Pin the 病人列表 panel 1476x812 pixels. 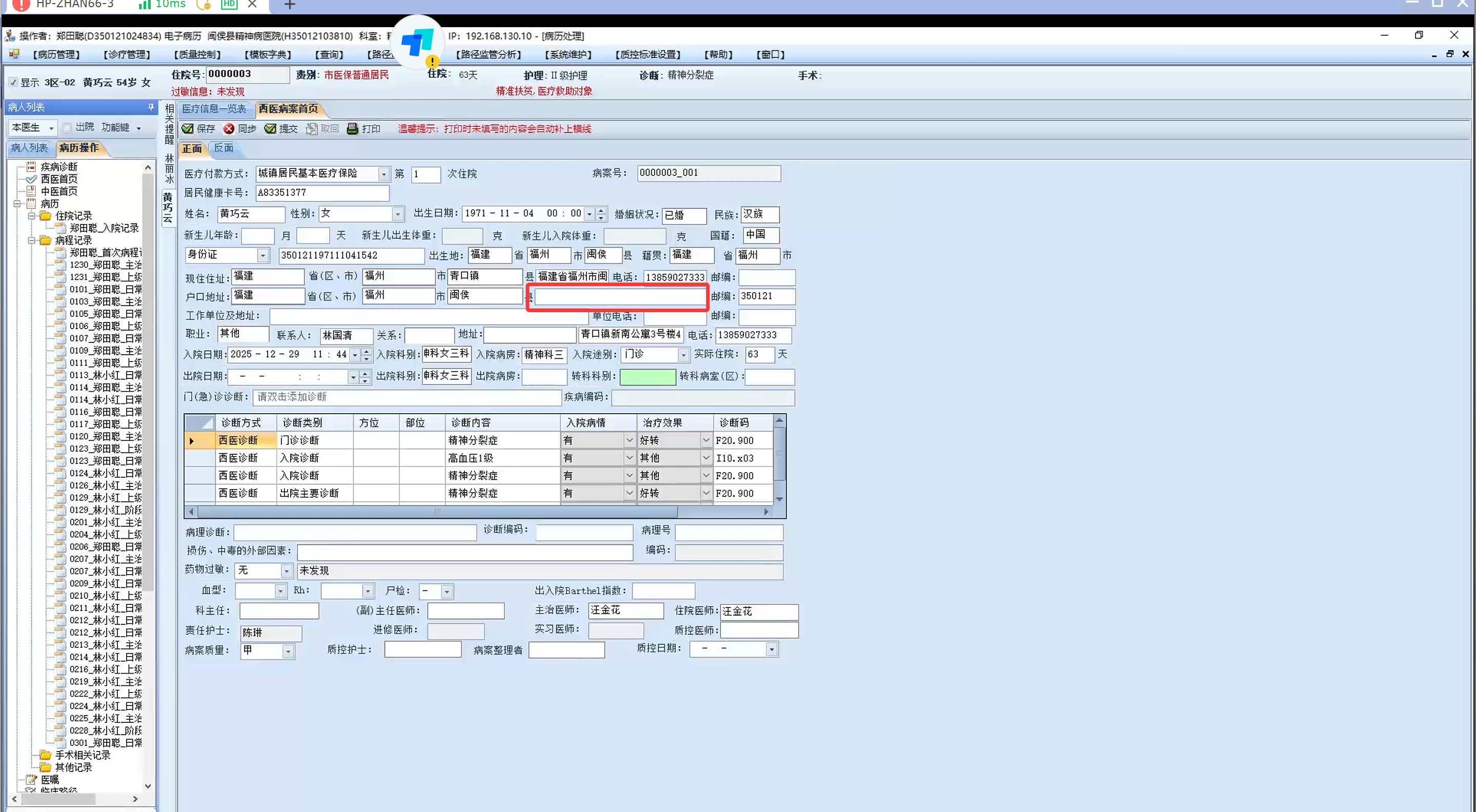click(151, 107)
